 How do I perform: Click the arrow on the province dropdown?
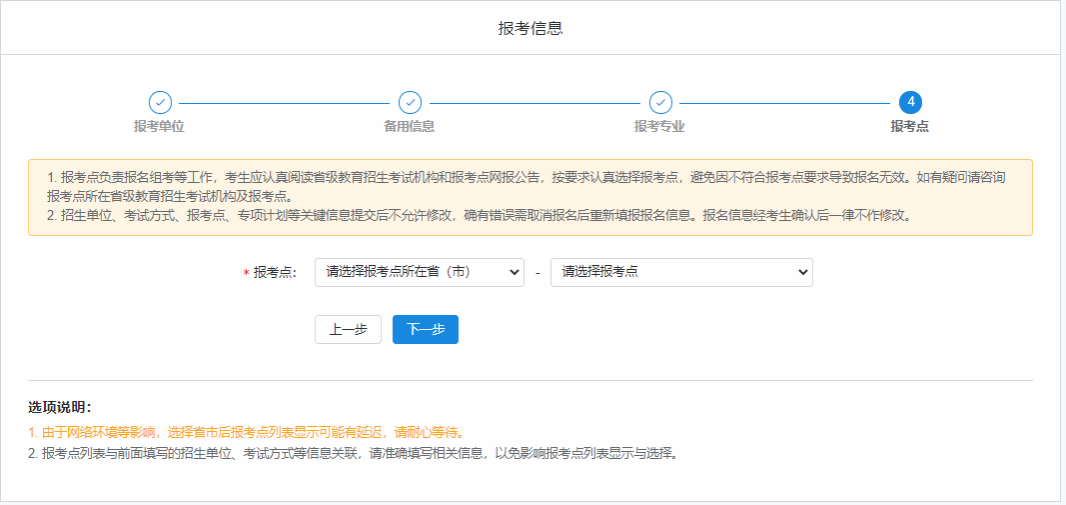[514, 272]
